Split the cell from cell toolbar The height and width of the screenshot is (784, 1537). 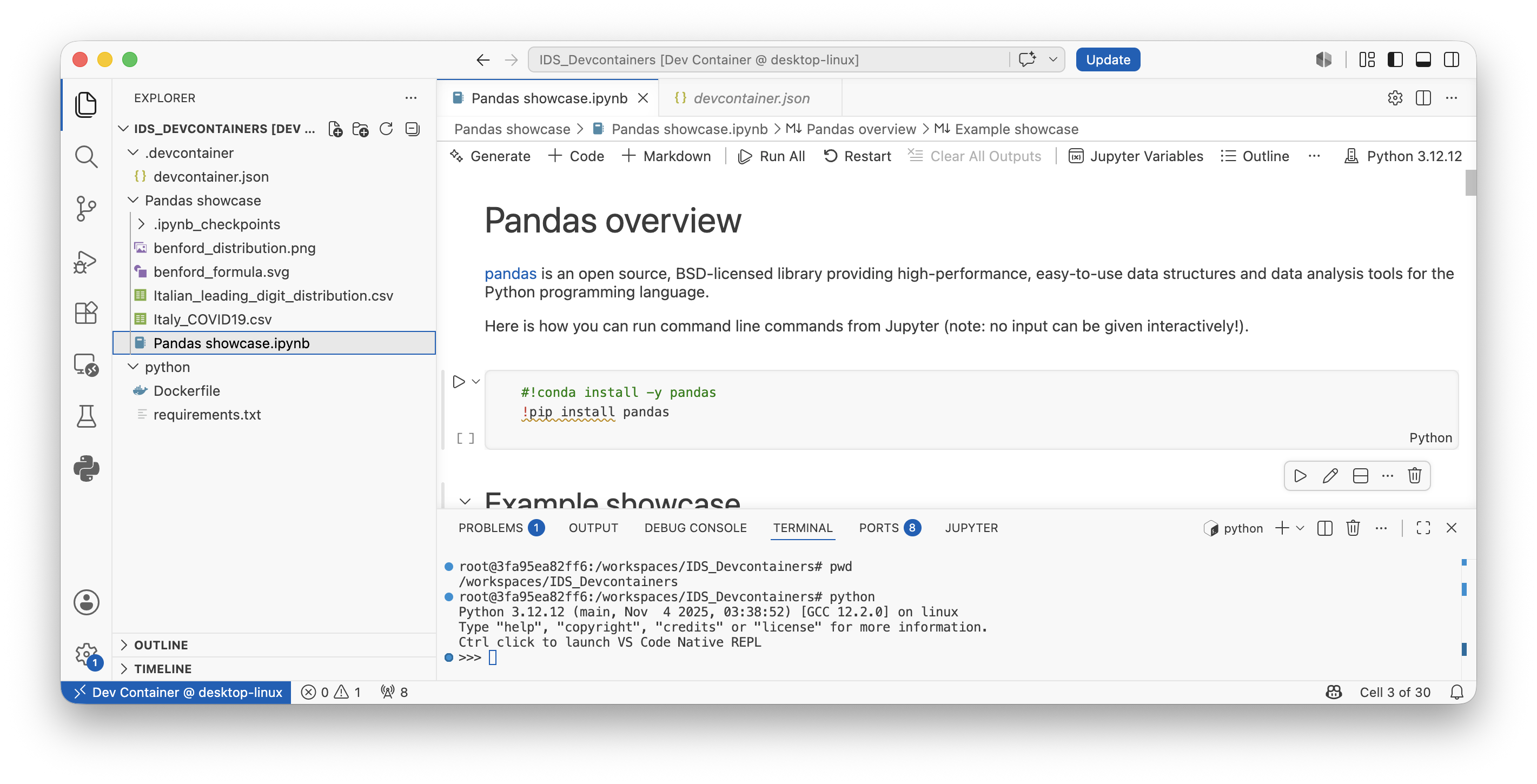click(x=1360, y=475)
